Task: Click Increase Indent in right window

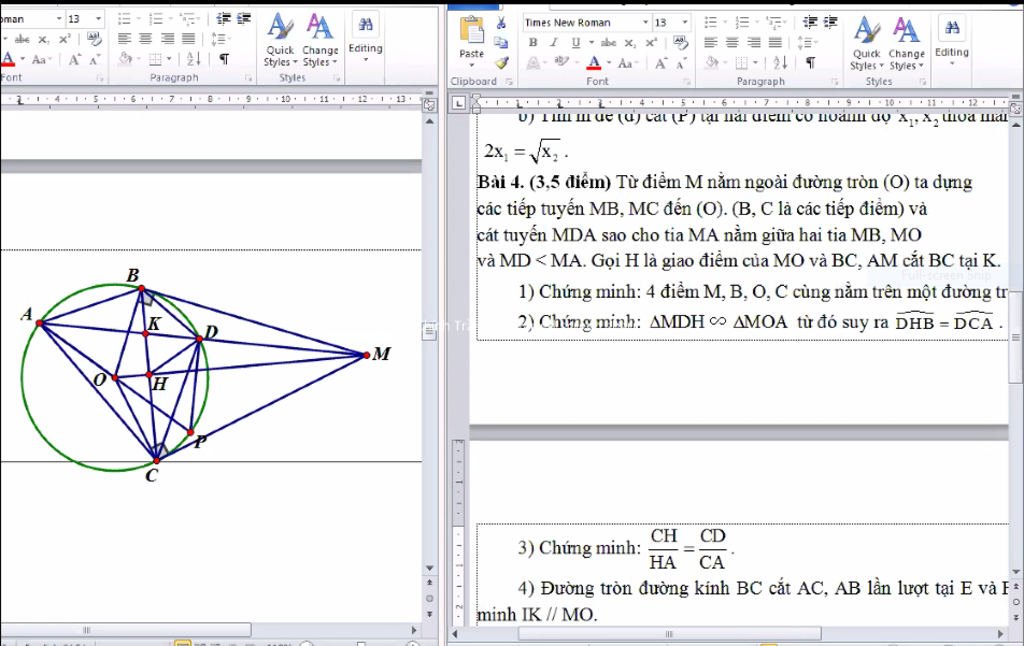Action: (x=831, y=23)
